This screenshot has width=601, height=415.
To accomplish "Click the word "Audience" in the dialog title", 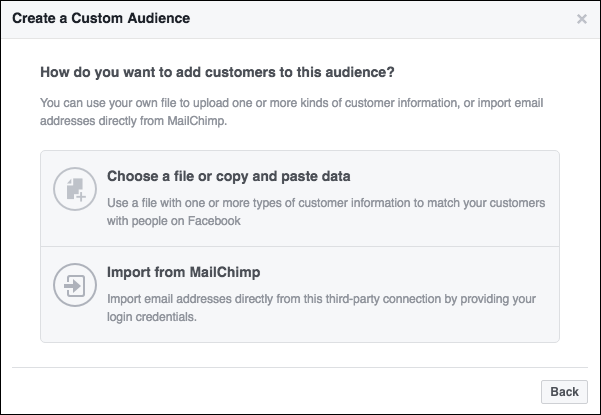I will coord(158,19).
